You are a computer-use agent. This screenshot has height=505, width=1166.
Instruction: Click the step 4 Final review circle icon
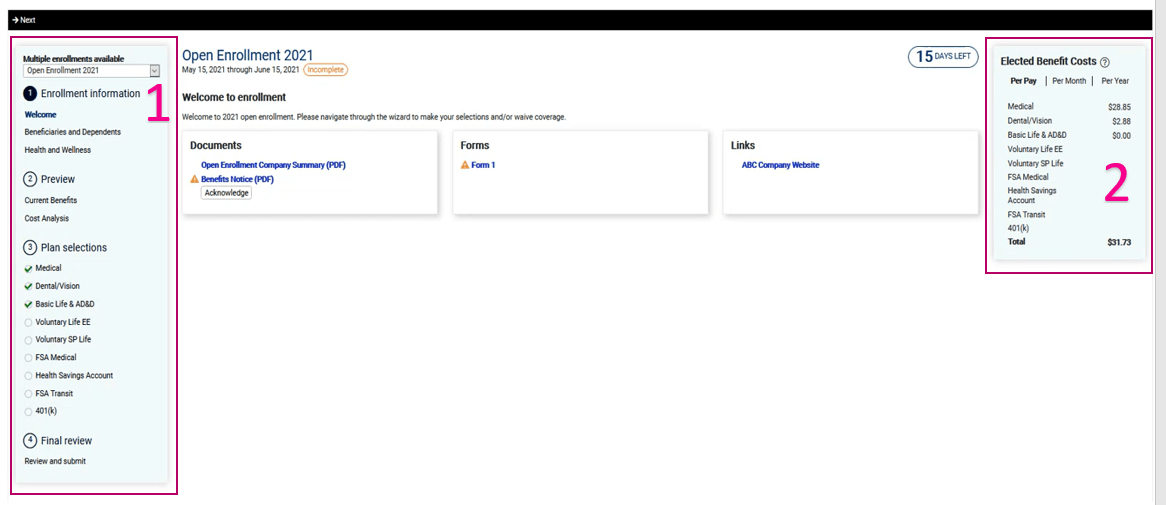[x=30, y=441]
